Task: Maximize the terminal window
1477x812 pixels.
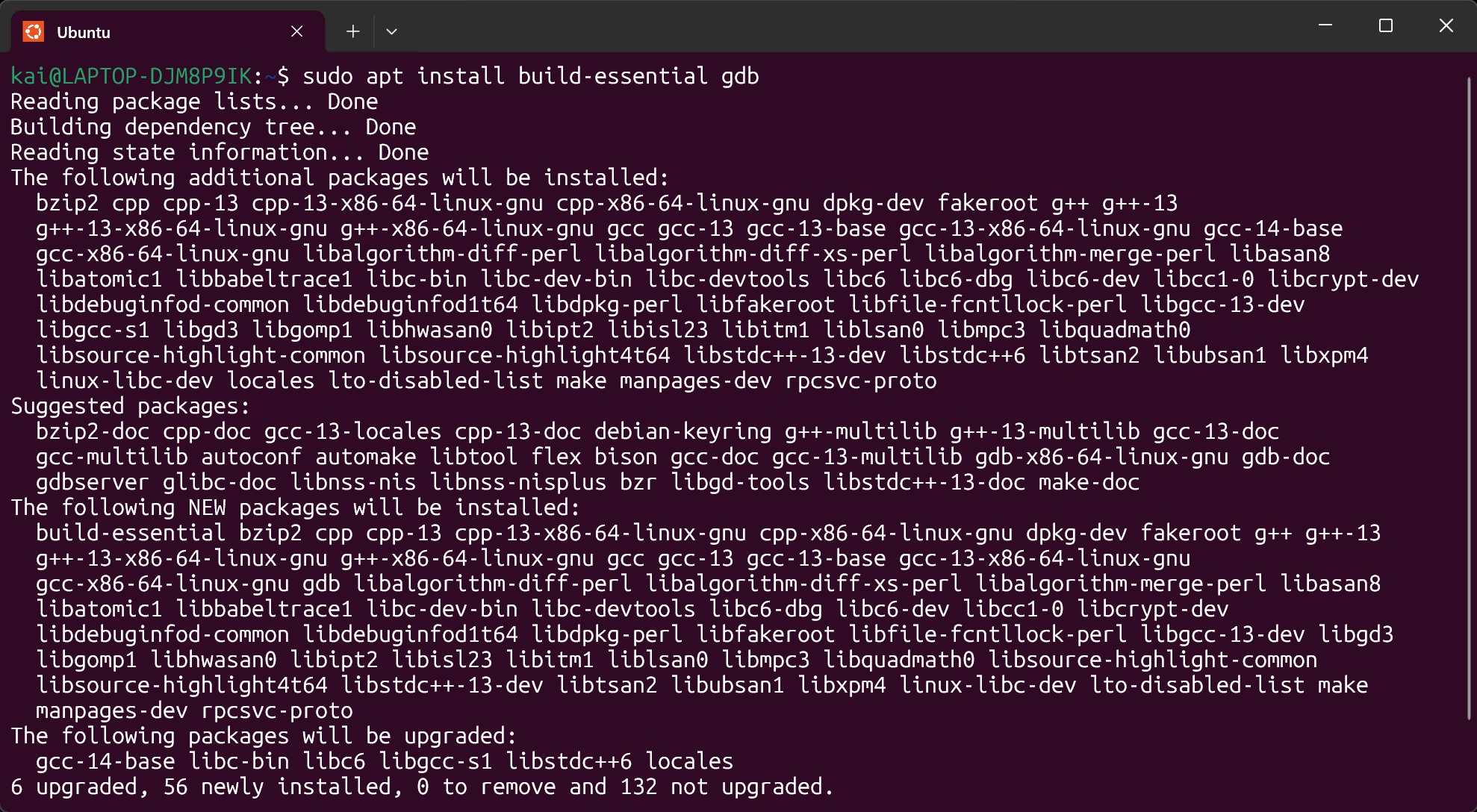Action: coord(1386,25)
